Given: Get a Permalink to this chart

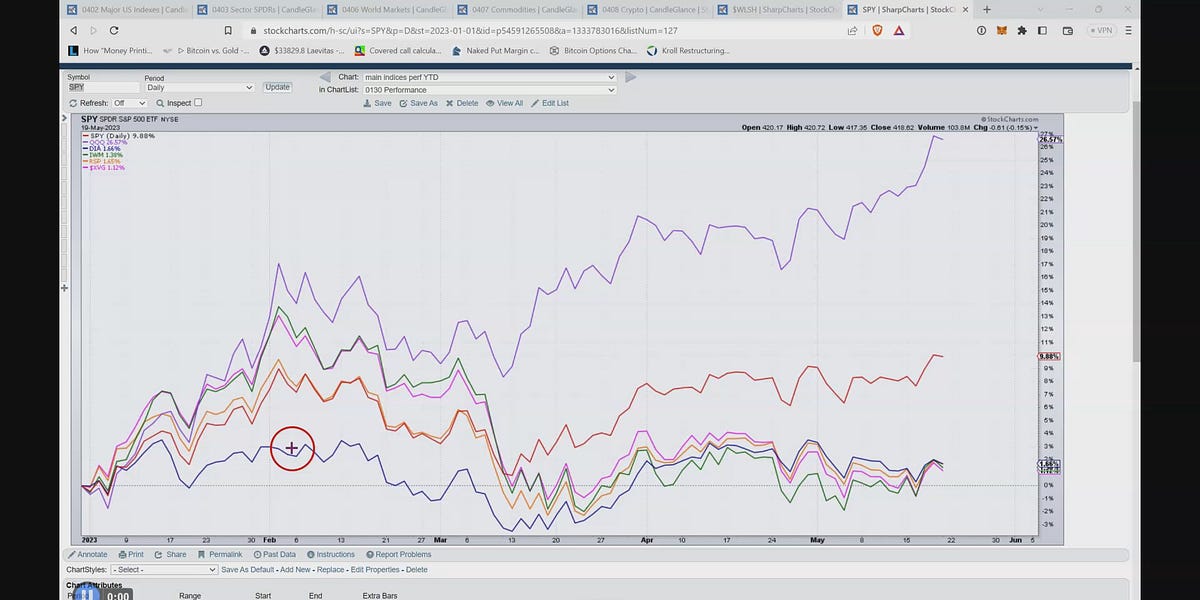Looking at the screenshot, I should coord(224,554).
